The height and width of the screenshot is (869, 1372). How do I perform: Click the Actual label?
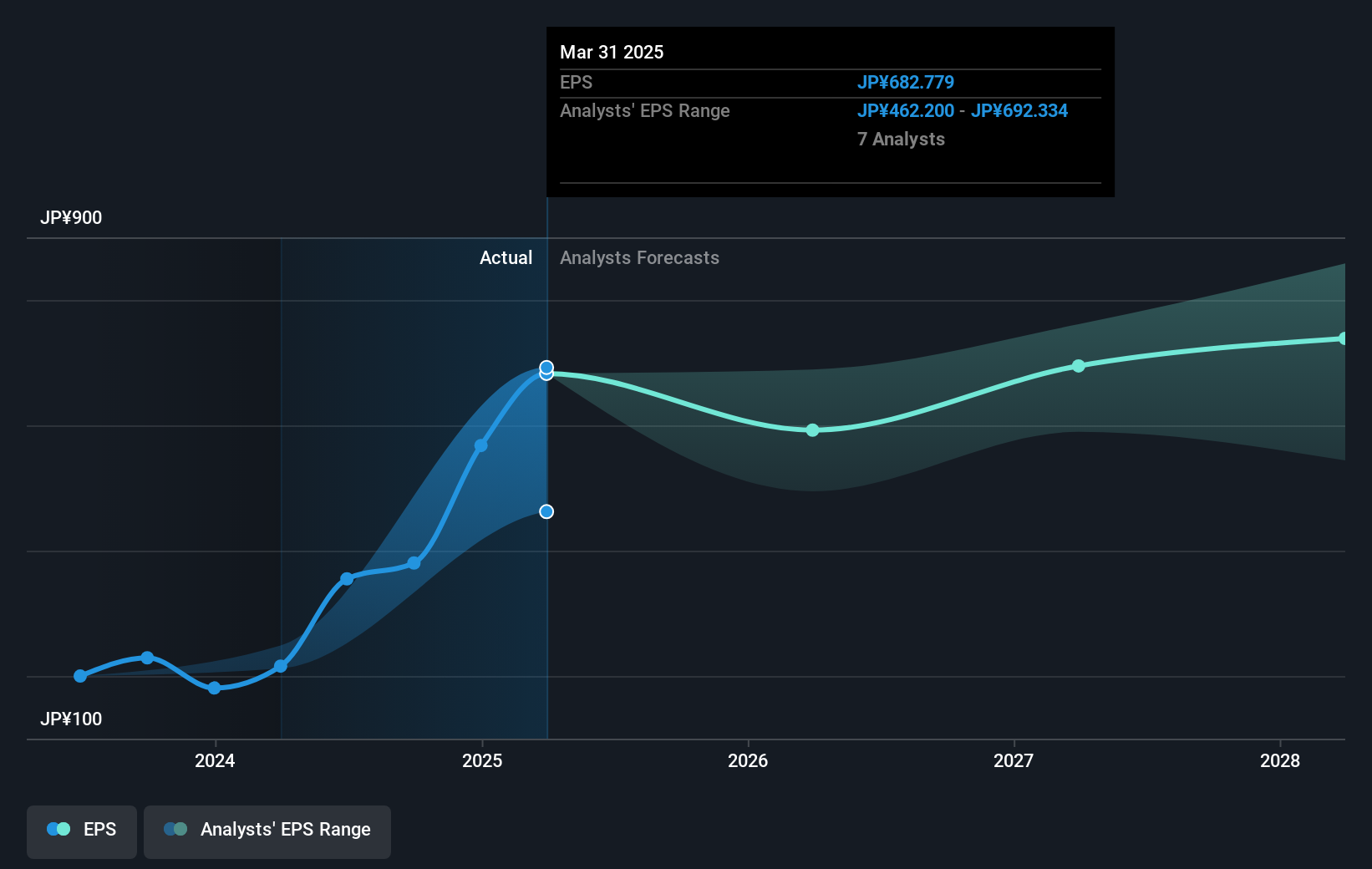point(506,257)
